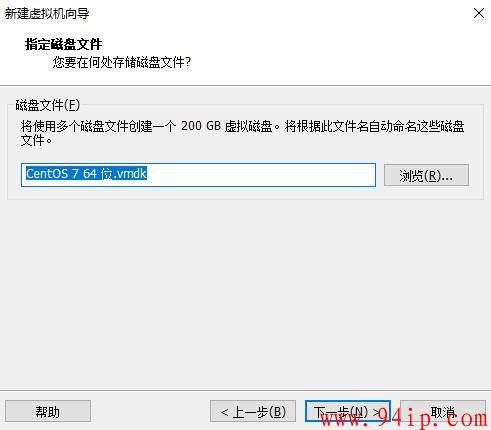
Task: Place cursor in empty part of disk file field
Action: pos(260,175)
